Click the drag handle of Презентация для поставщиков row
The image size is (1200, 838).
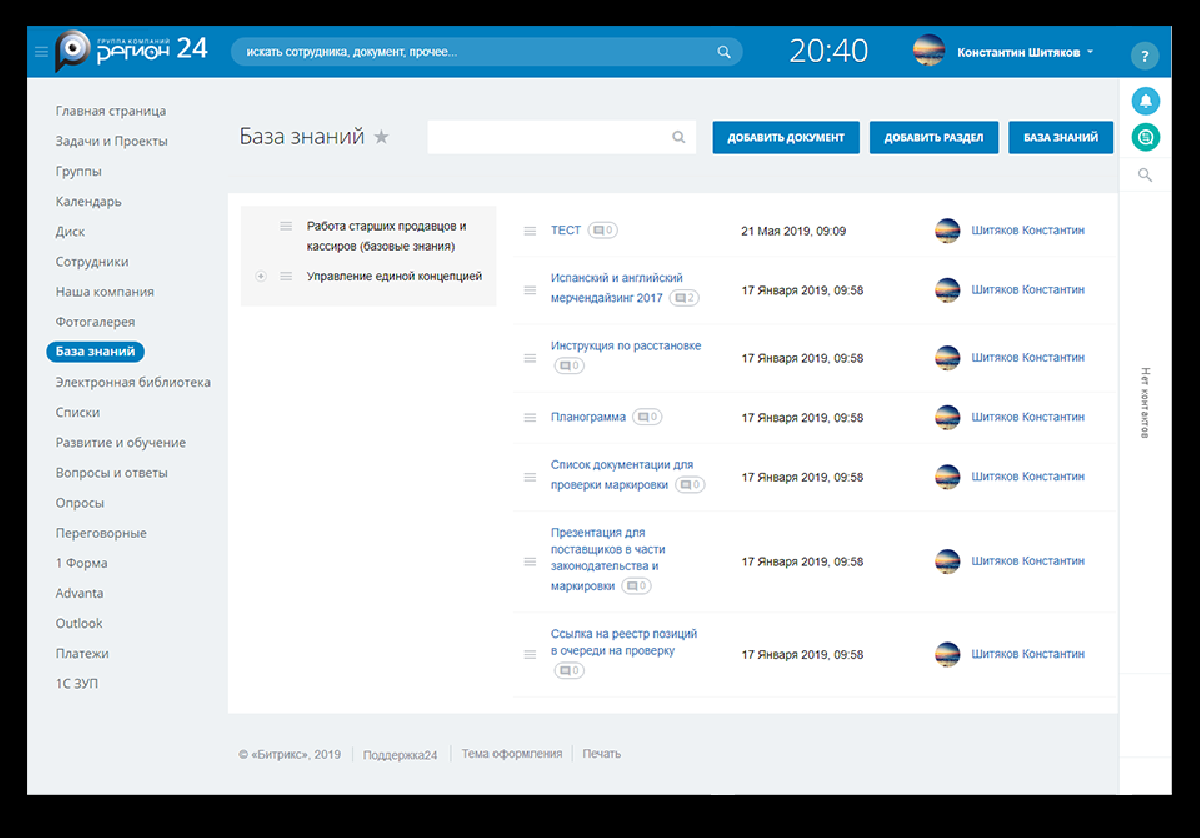coord(530,562)
